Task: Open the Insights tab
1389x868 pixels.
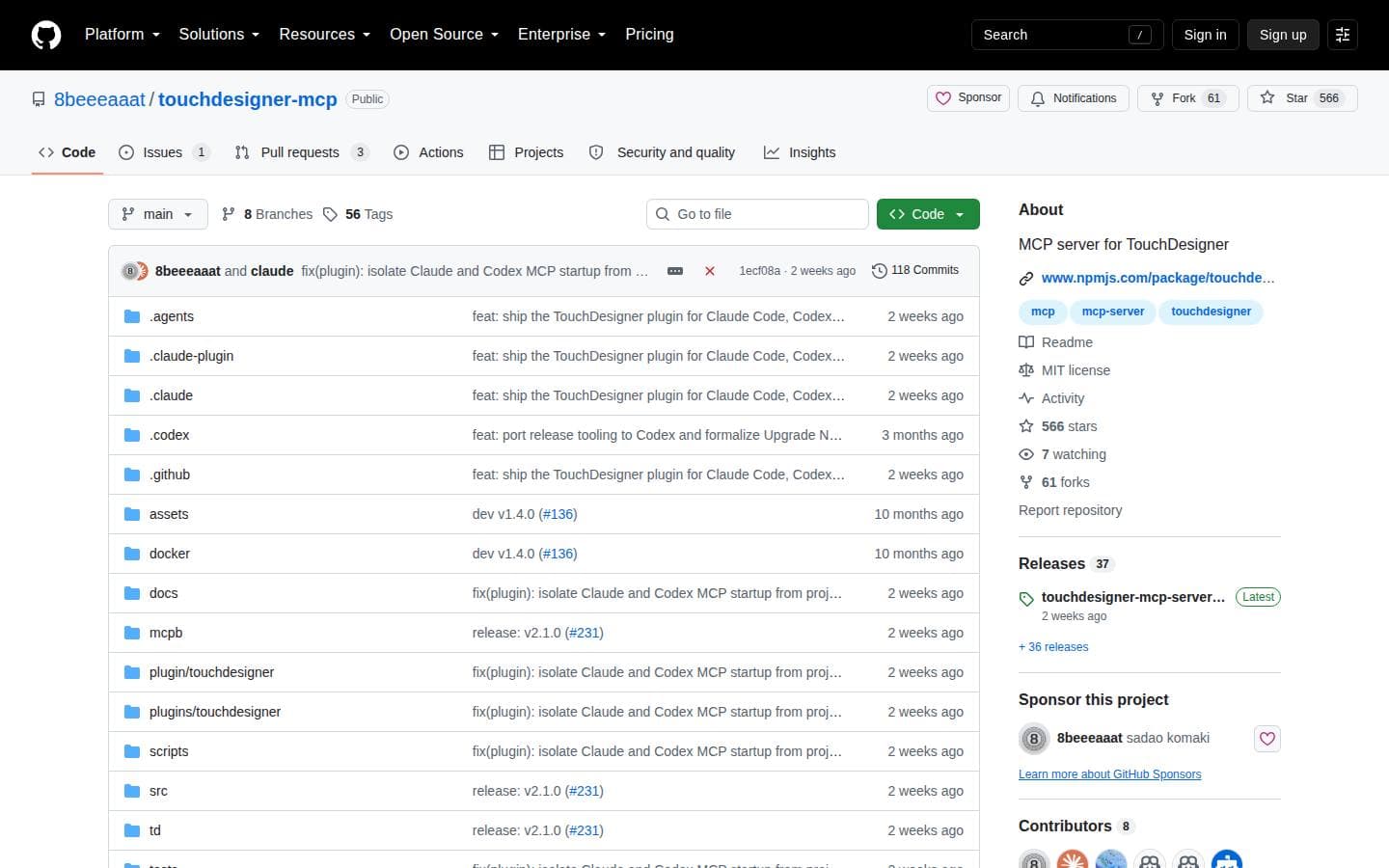Action: coord(800,152)
